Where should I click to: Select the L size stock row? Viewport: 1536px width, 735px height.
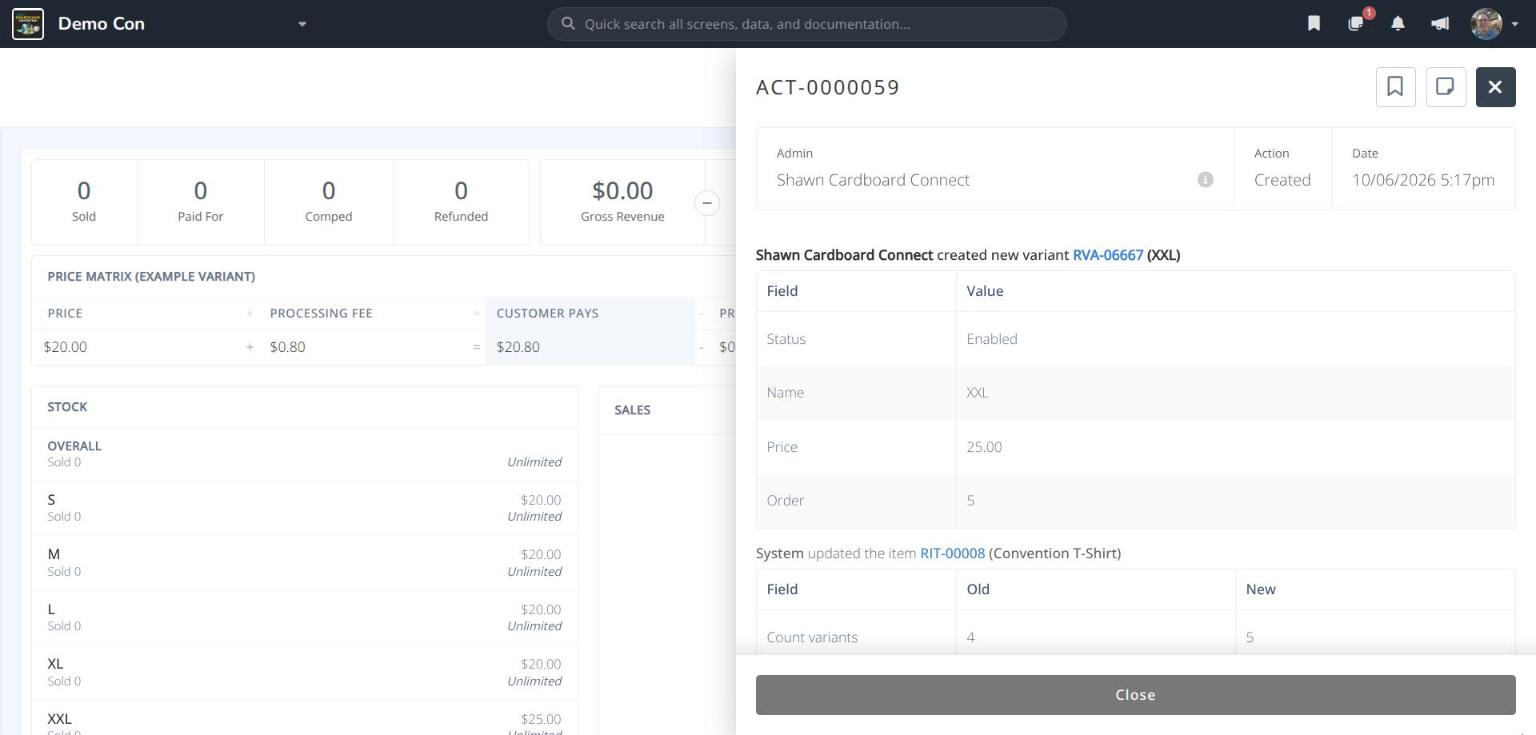click(304, 618)
